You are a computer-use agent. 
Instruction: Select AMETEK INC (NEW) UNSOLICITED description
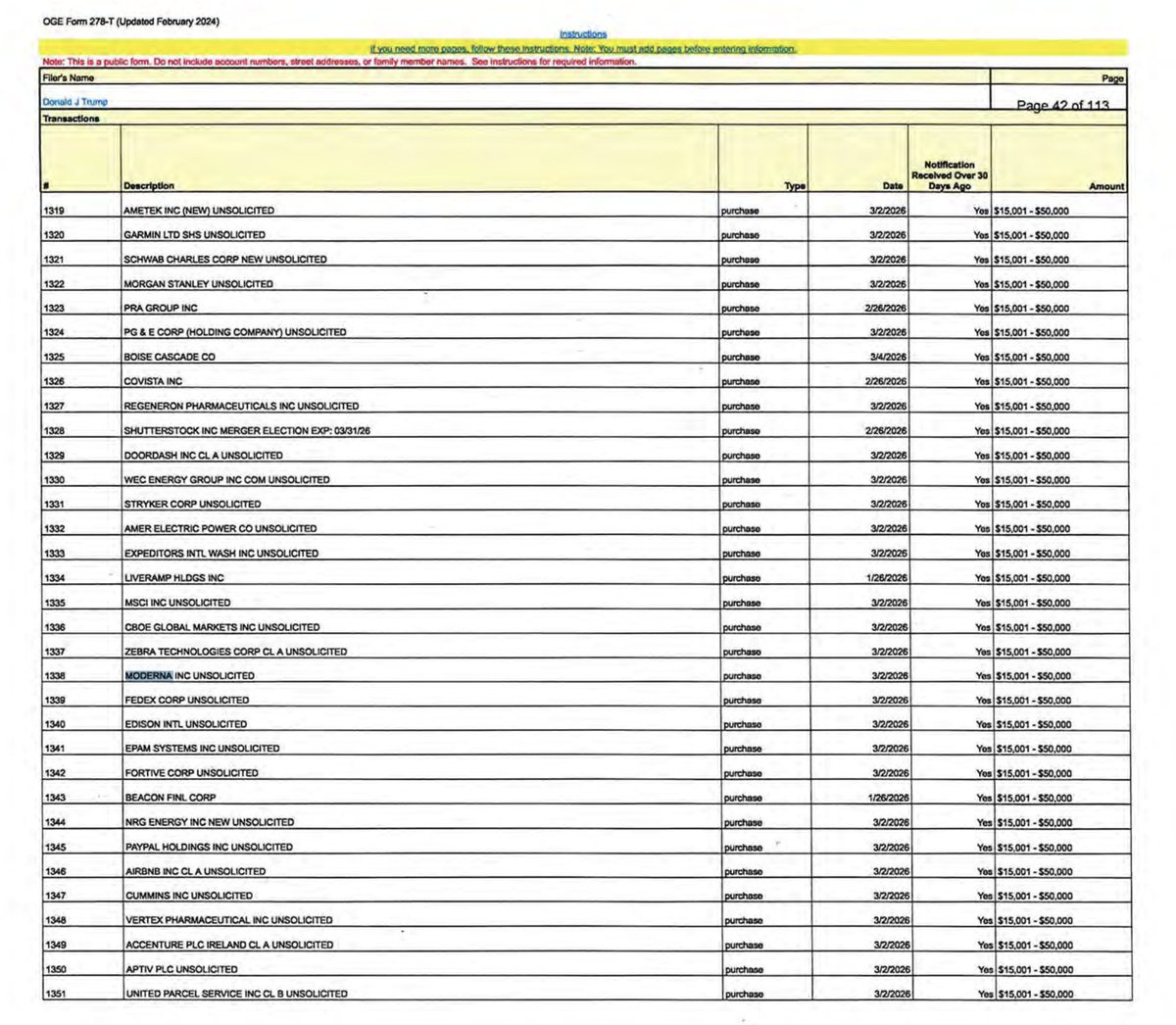199,211
